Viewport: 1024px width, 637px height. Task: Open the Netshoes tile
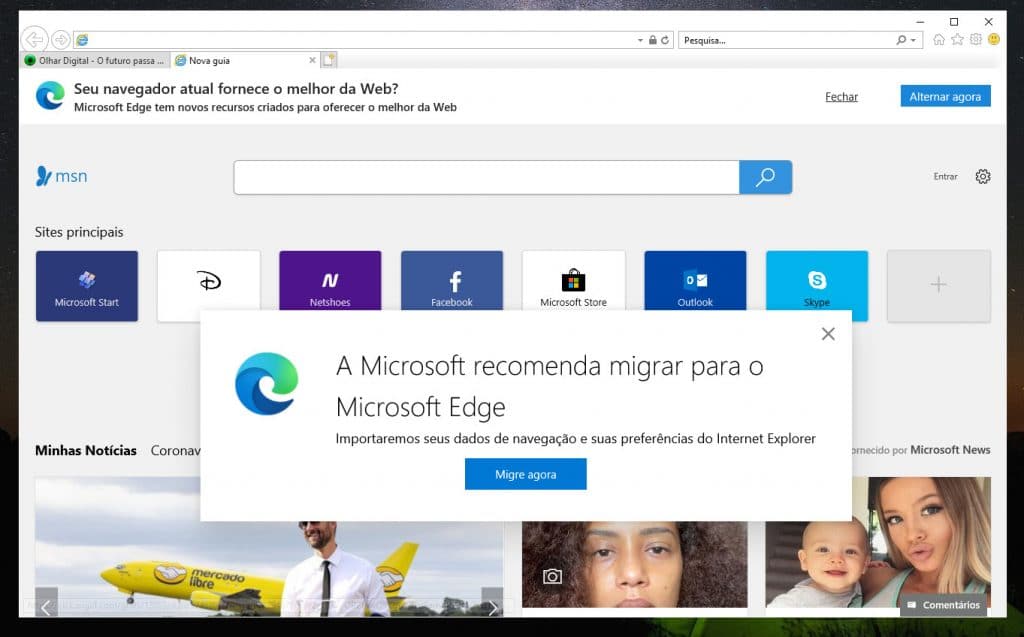tap(330, 281)
